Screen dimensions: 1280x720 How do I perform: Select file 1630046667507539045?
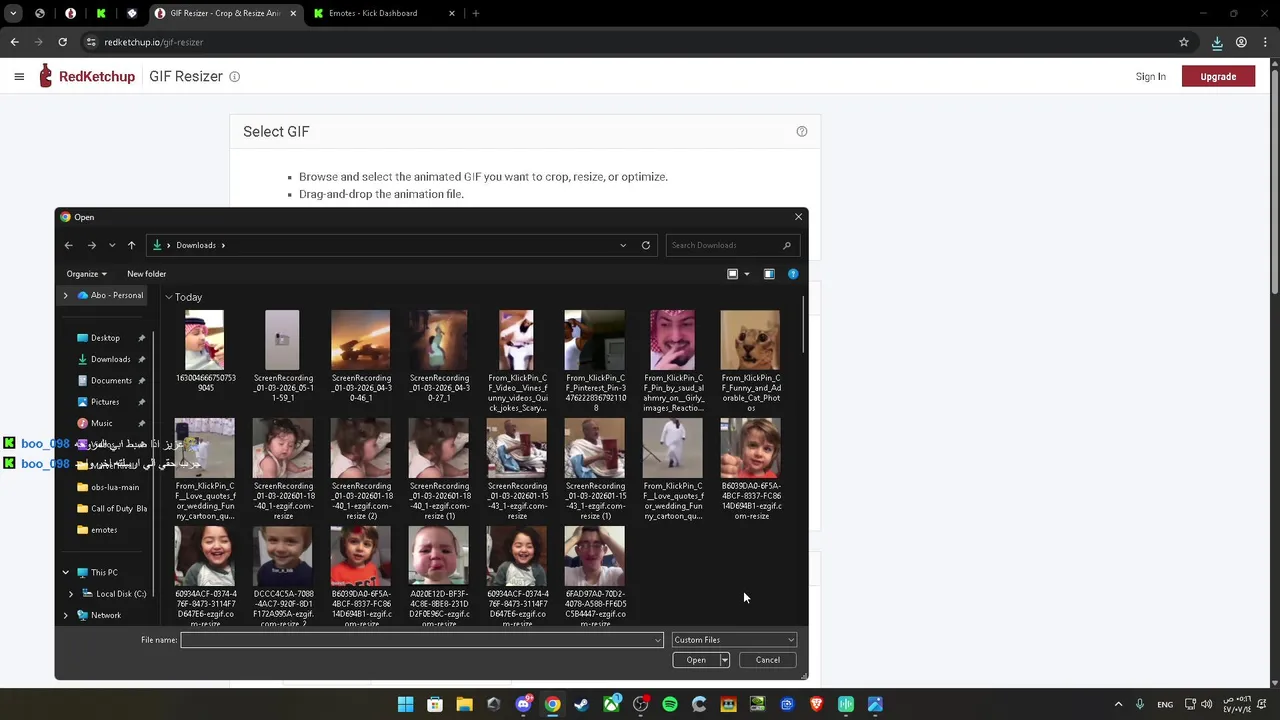pyautogui.click(x=205, y=351)
